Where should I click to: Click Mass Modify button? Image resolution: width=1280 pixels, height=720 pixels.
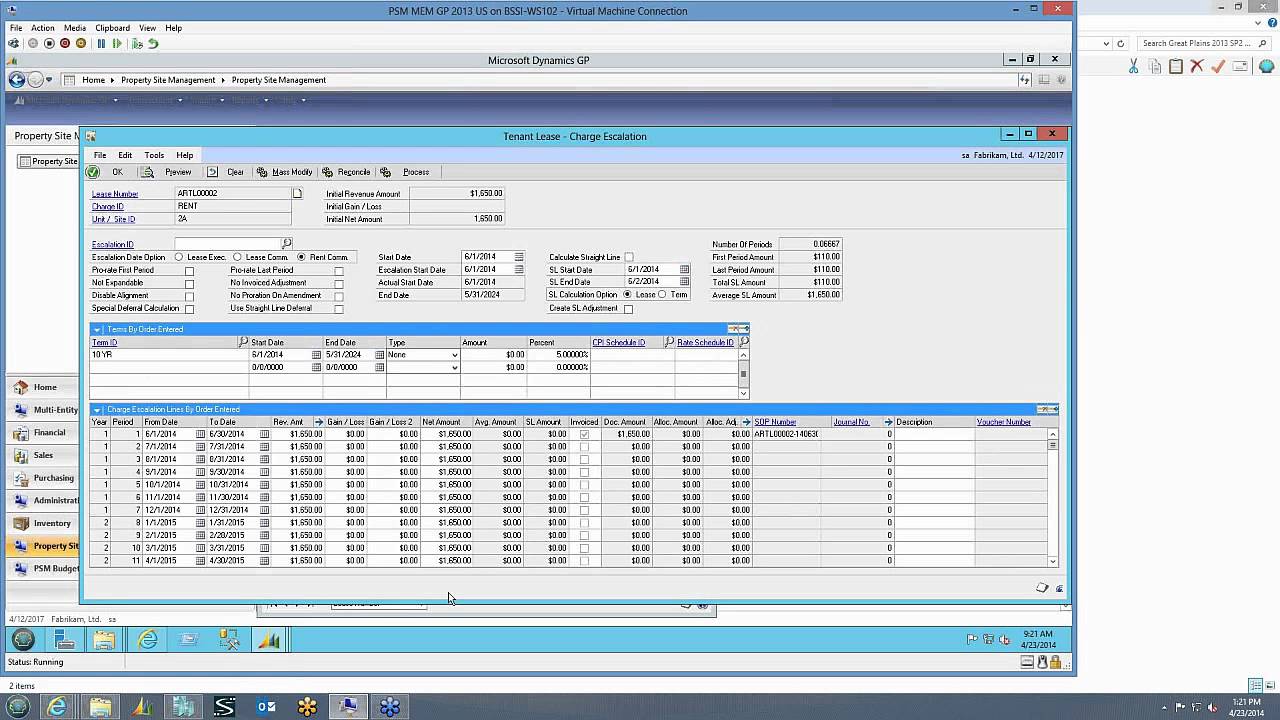(292, 172)
